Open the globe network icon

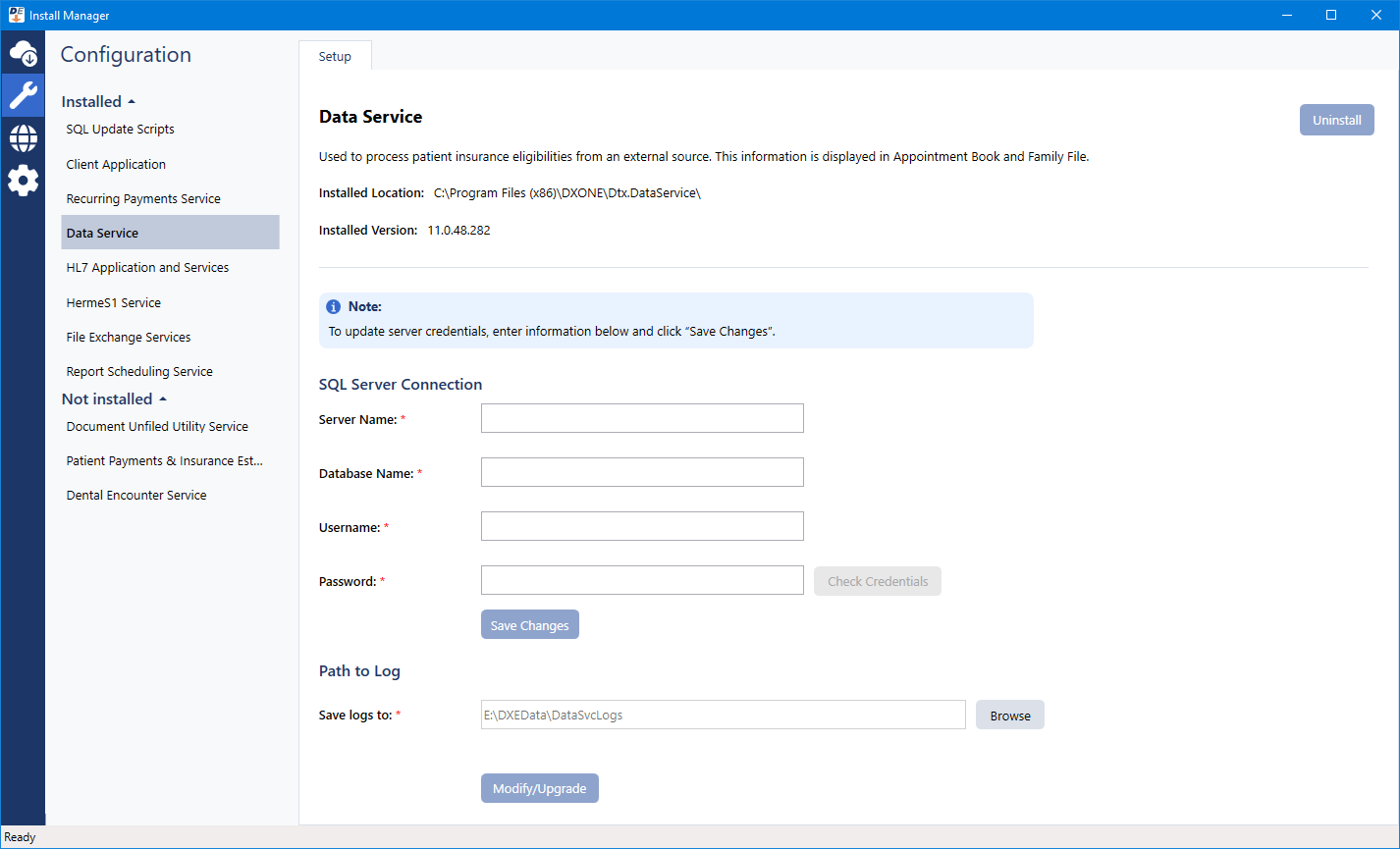pos(23,138)
